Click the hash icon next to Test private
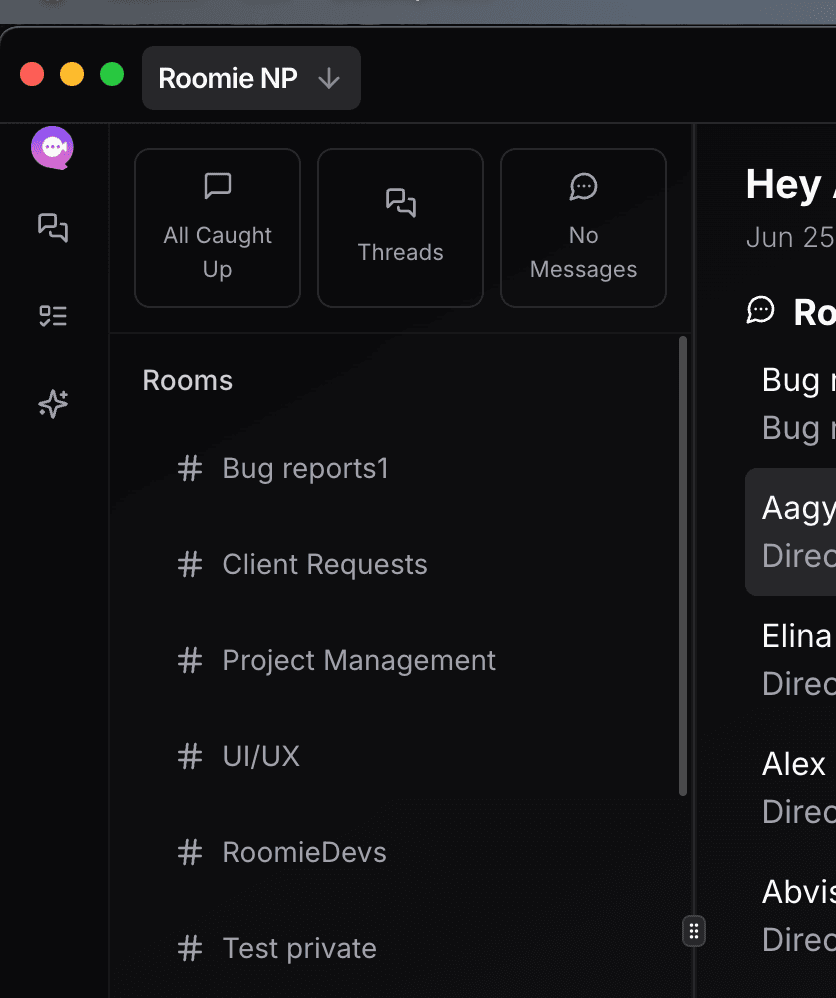 point(190,948)
